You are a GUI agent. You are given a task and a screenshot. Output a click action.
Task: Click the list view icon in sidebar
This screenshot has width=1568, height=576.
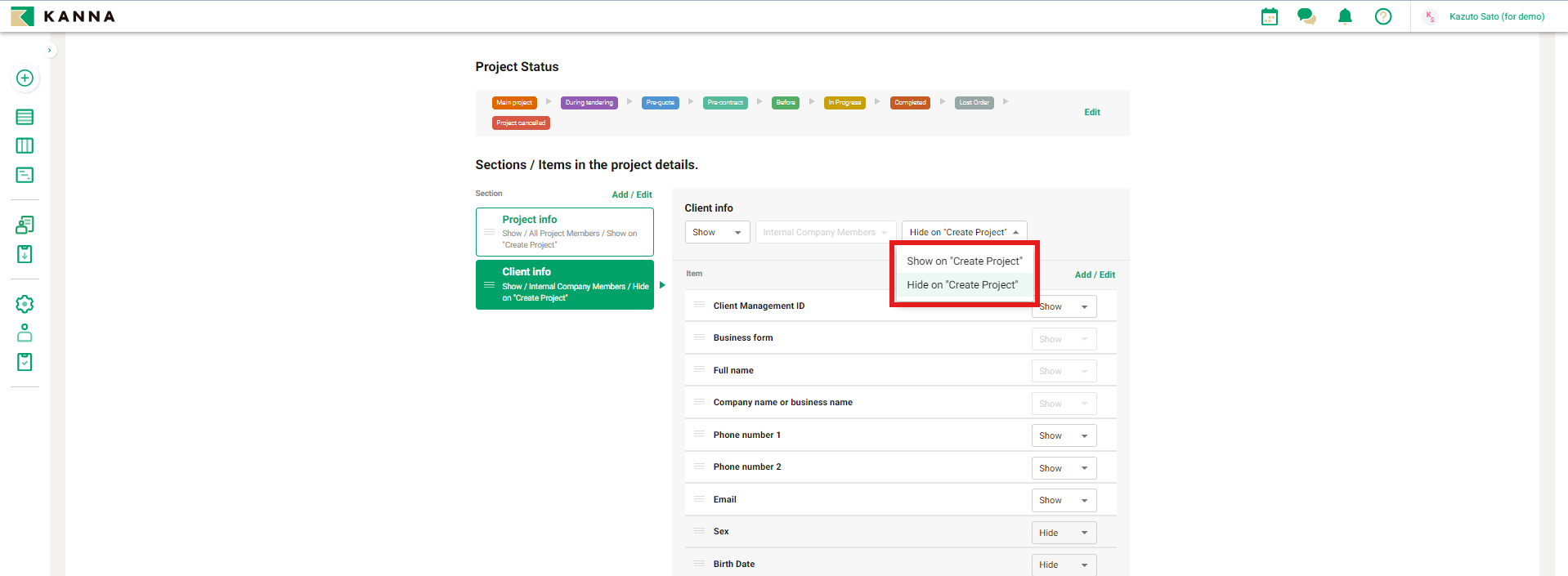25,117
